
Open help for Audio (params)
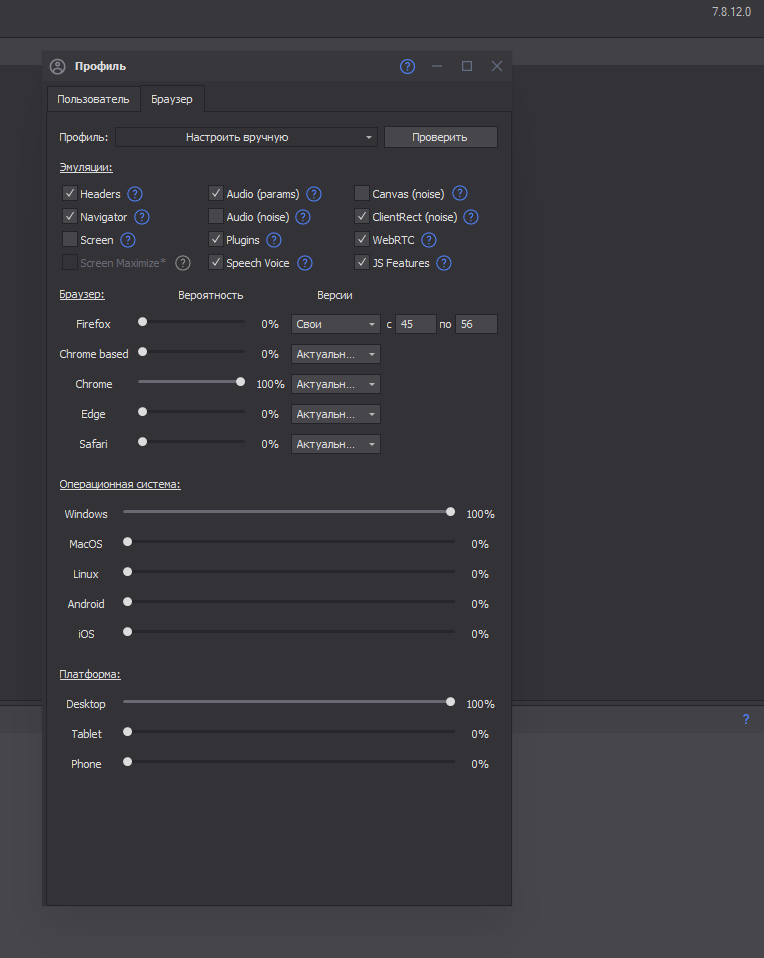[x=314, y=194]
